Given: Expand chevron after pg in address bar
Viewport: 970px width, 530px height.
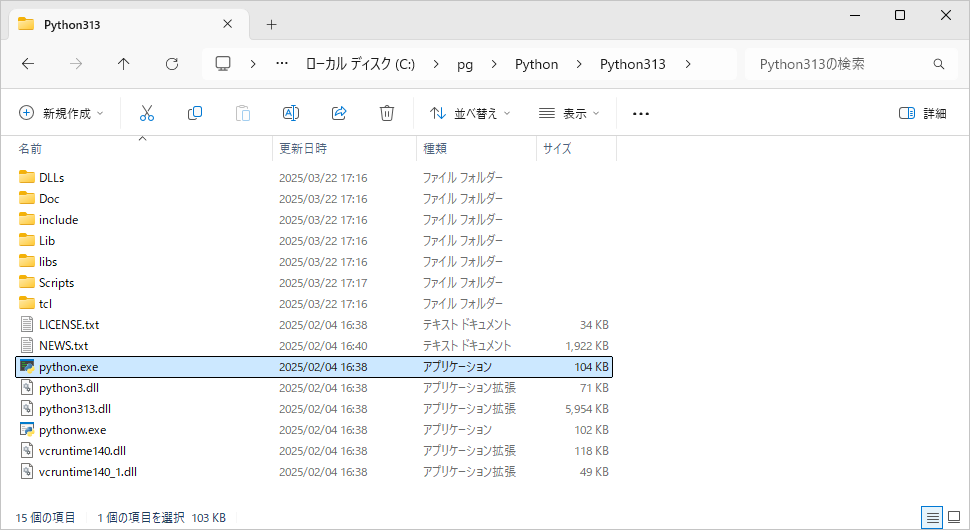Looking at the screenshot, I should (494, 64).
